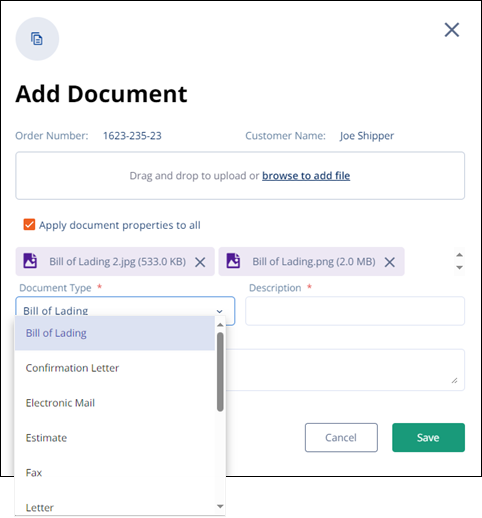Click dropdown list scroll up arrow
Screen dimensions: 482x518
click(x=220, y=325)
